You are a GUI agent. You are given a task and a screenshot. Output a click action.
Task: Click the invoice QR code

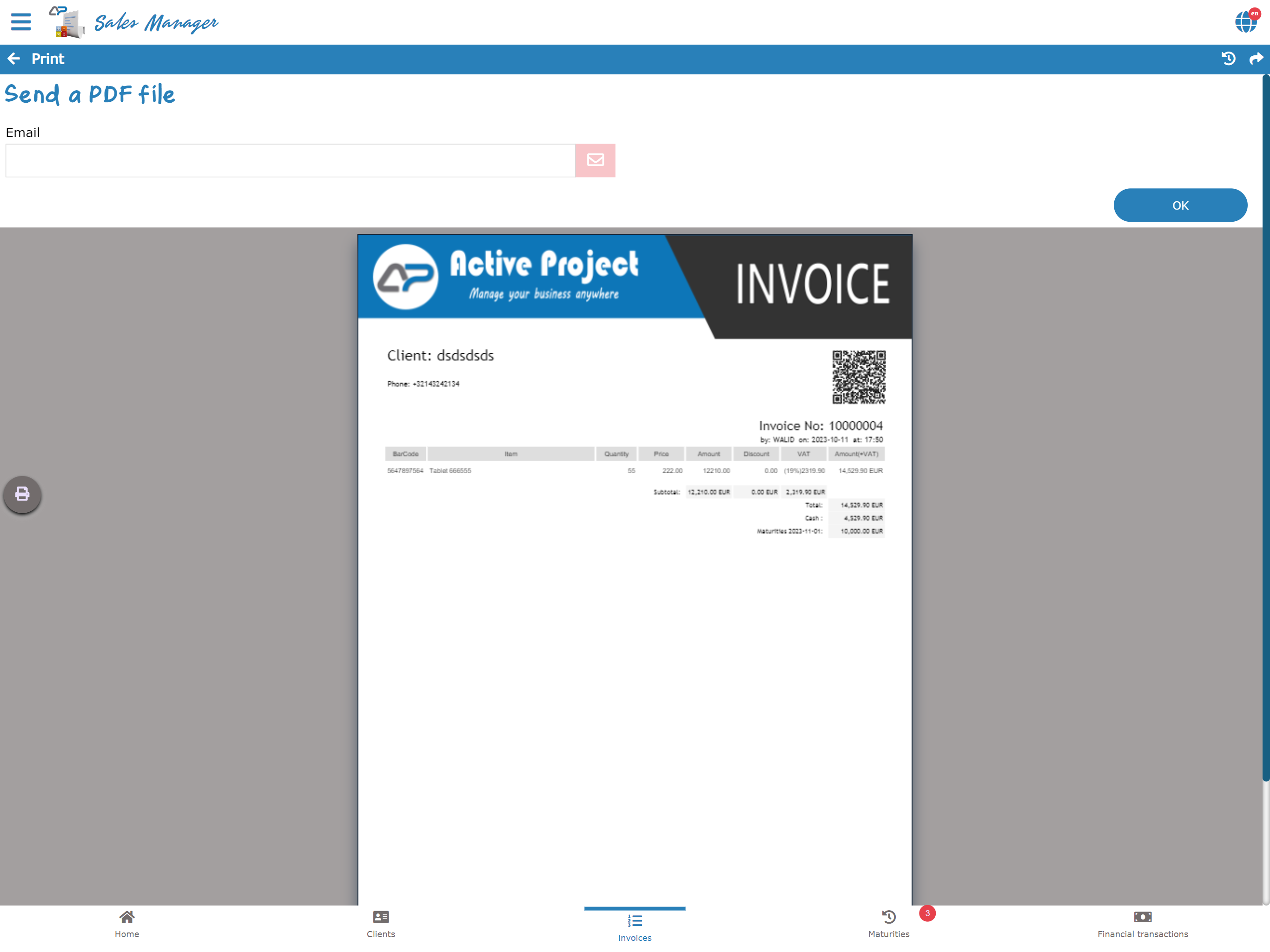tap(858, 377)
